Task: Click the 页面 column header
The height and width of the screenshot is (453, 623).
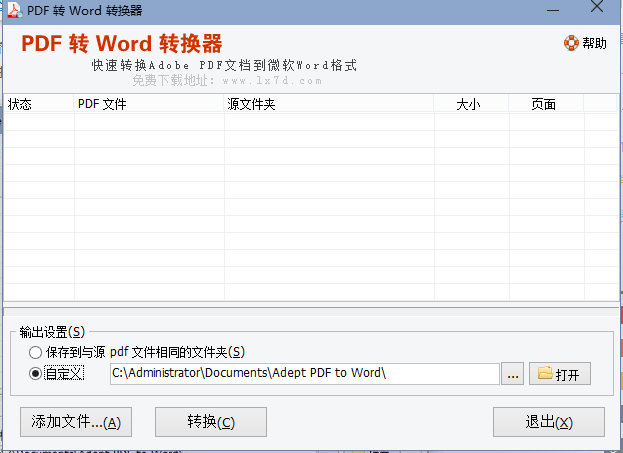Action: point(546,104)
